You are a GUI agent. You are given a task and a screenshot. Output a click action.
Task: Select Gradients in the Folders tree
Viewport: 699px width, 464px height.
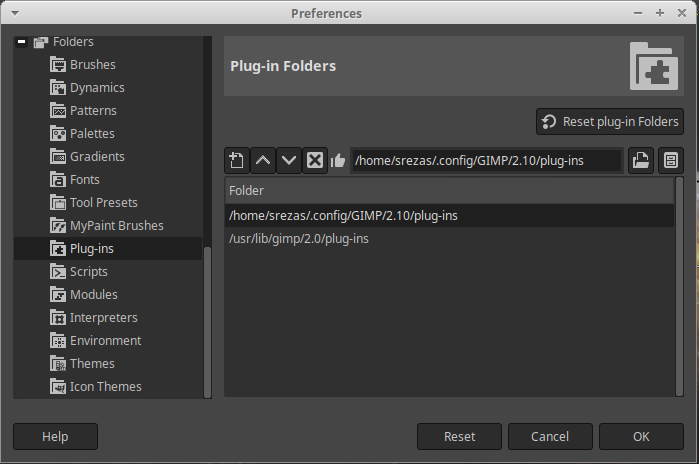click(97, 156)
